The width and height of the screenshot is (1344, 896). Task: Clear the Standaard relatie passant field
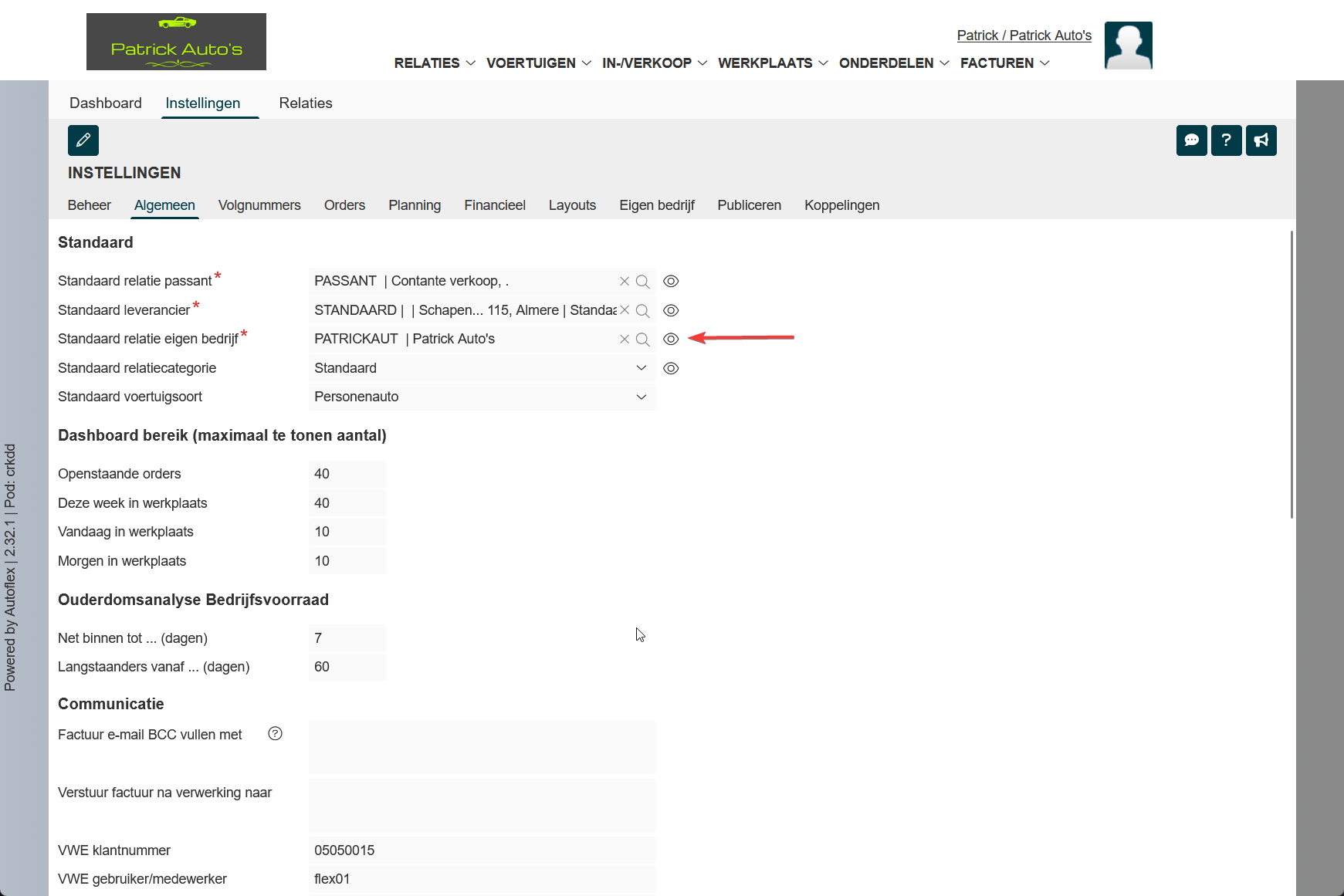(x=625, y=282)
